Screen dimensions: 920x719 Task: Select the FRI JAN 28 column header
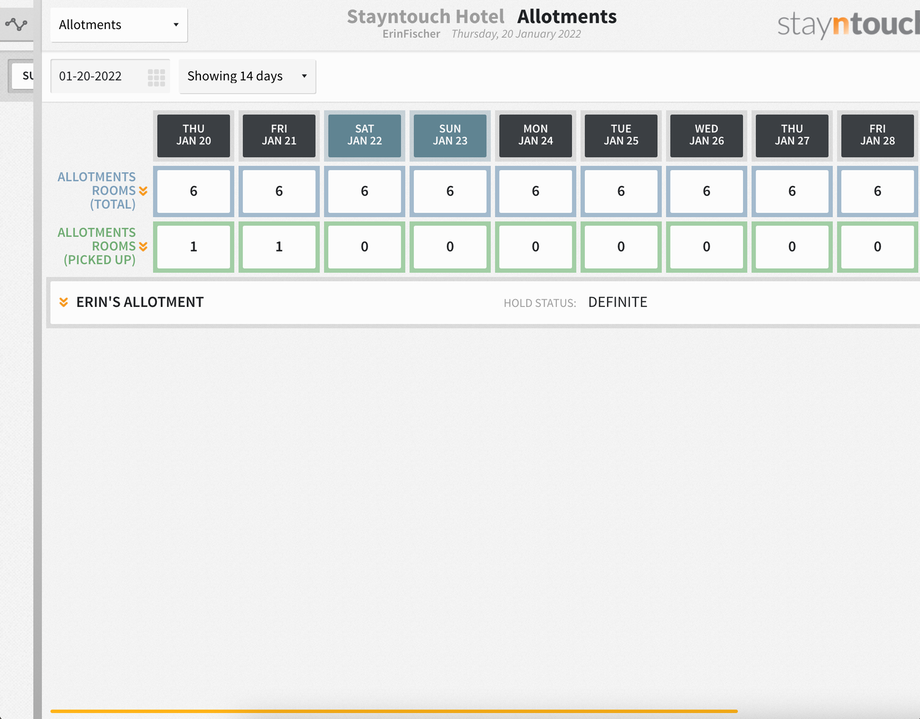pos(878,136)
